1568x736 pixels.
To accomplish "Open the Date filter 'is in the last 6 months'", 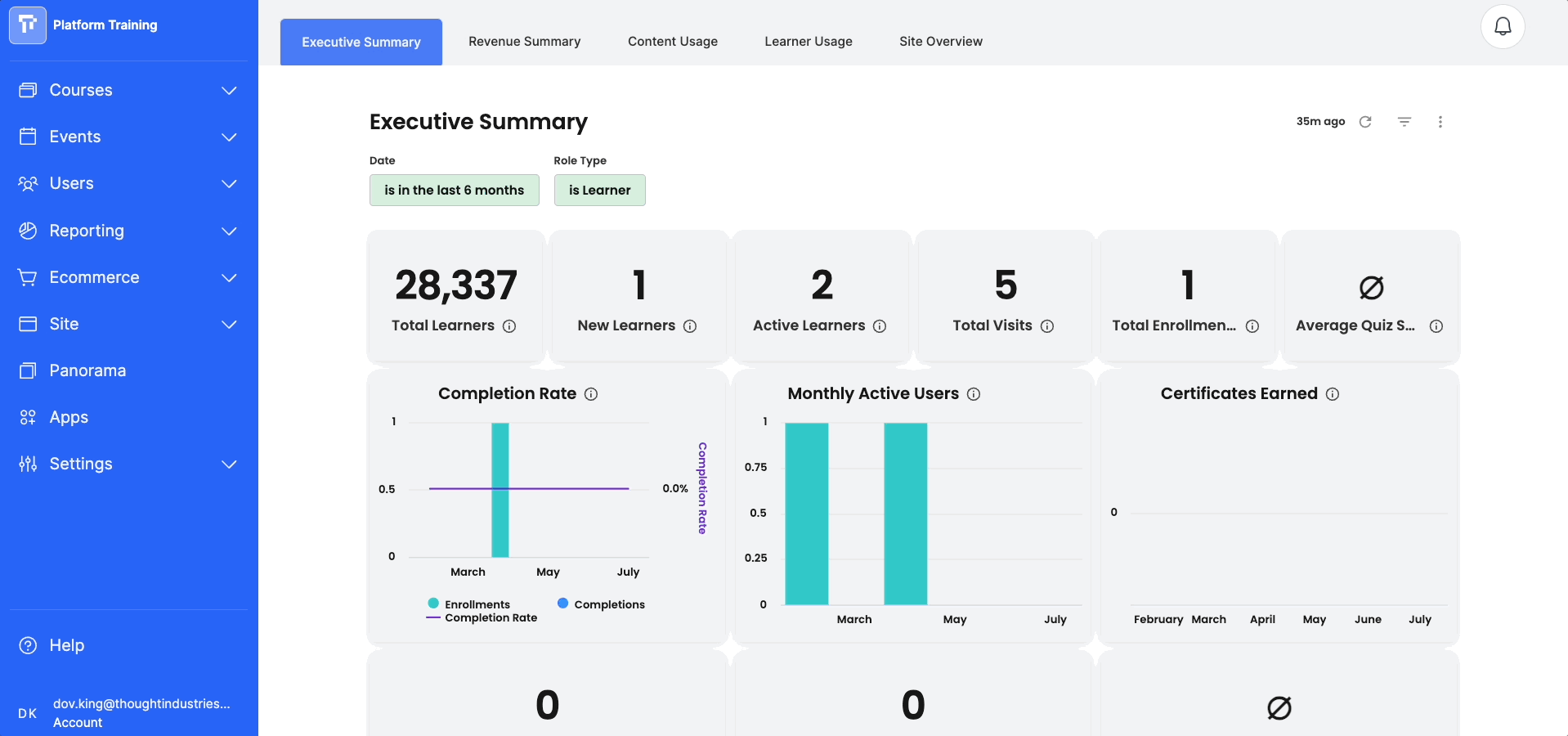I will point(455,190).
